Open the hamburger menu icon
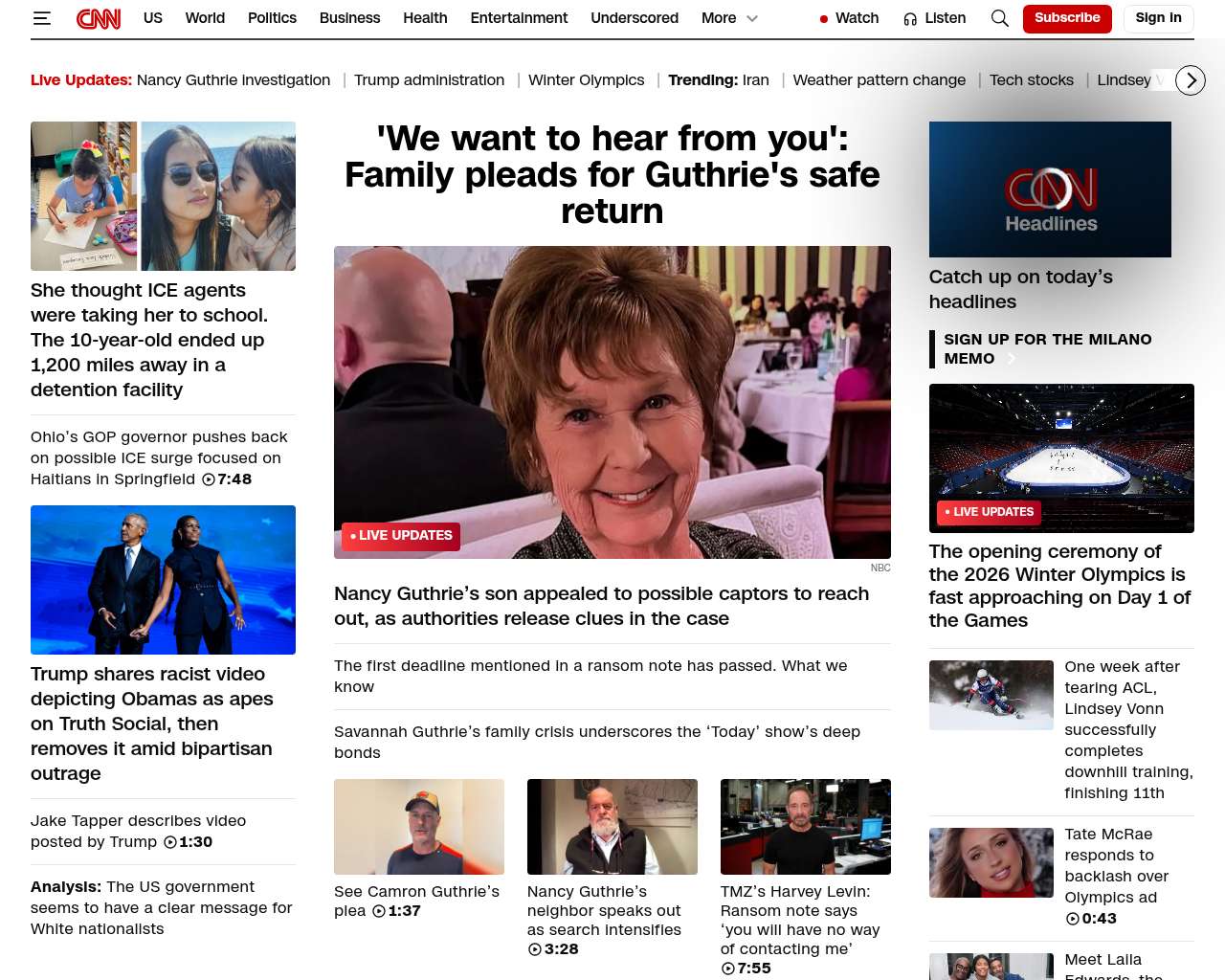Image resolution: width=1225 pixels, height=980 pixels. tap(41, 18)
